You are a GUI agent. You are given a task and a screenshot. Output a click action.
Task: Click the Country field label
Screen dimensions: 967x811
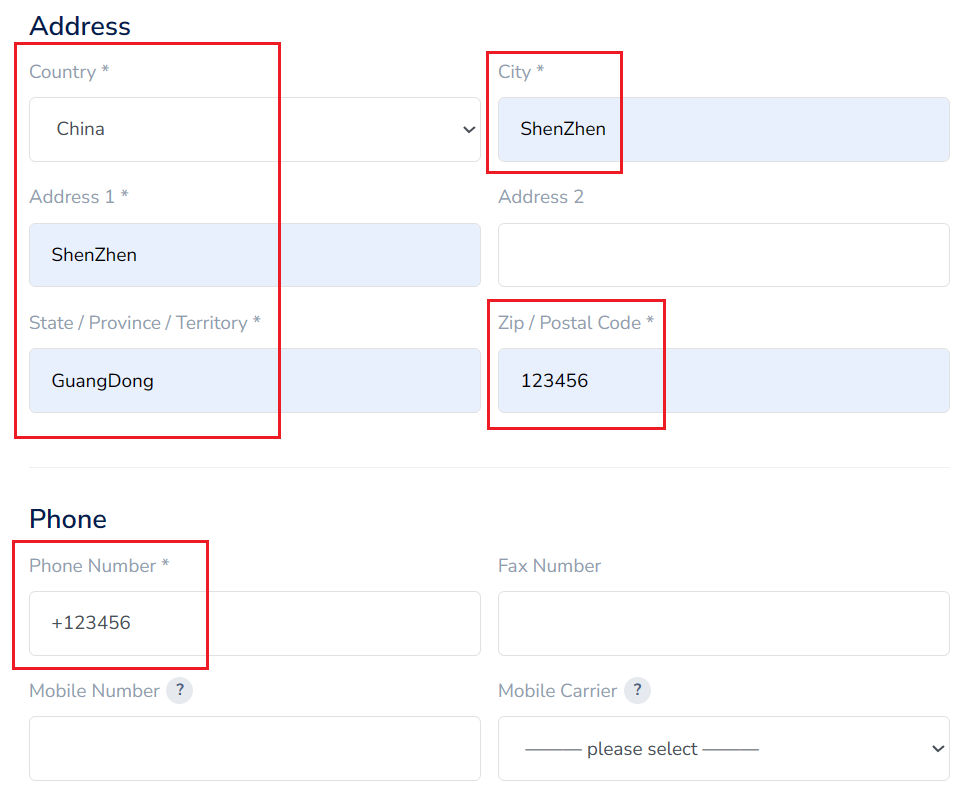(63, 72)
